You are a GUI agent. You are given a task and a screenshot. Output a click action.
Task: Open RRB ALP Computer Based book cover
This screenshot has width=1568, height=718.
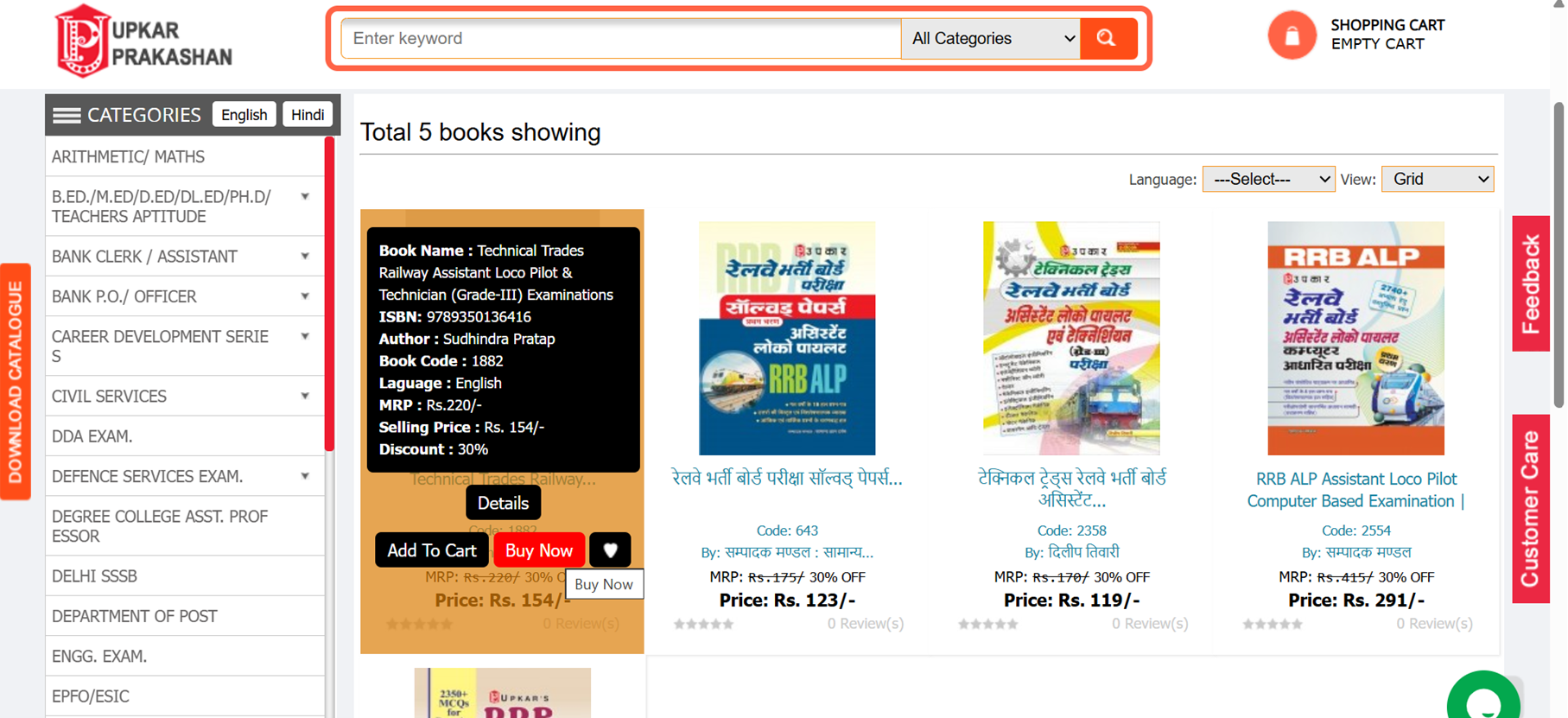1355,338
